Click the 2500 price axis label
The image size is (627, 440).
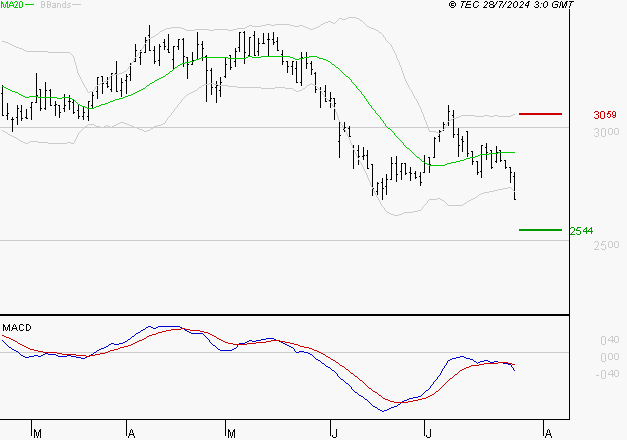606,245
